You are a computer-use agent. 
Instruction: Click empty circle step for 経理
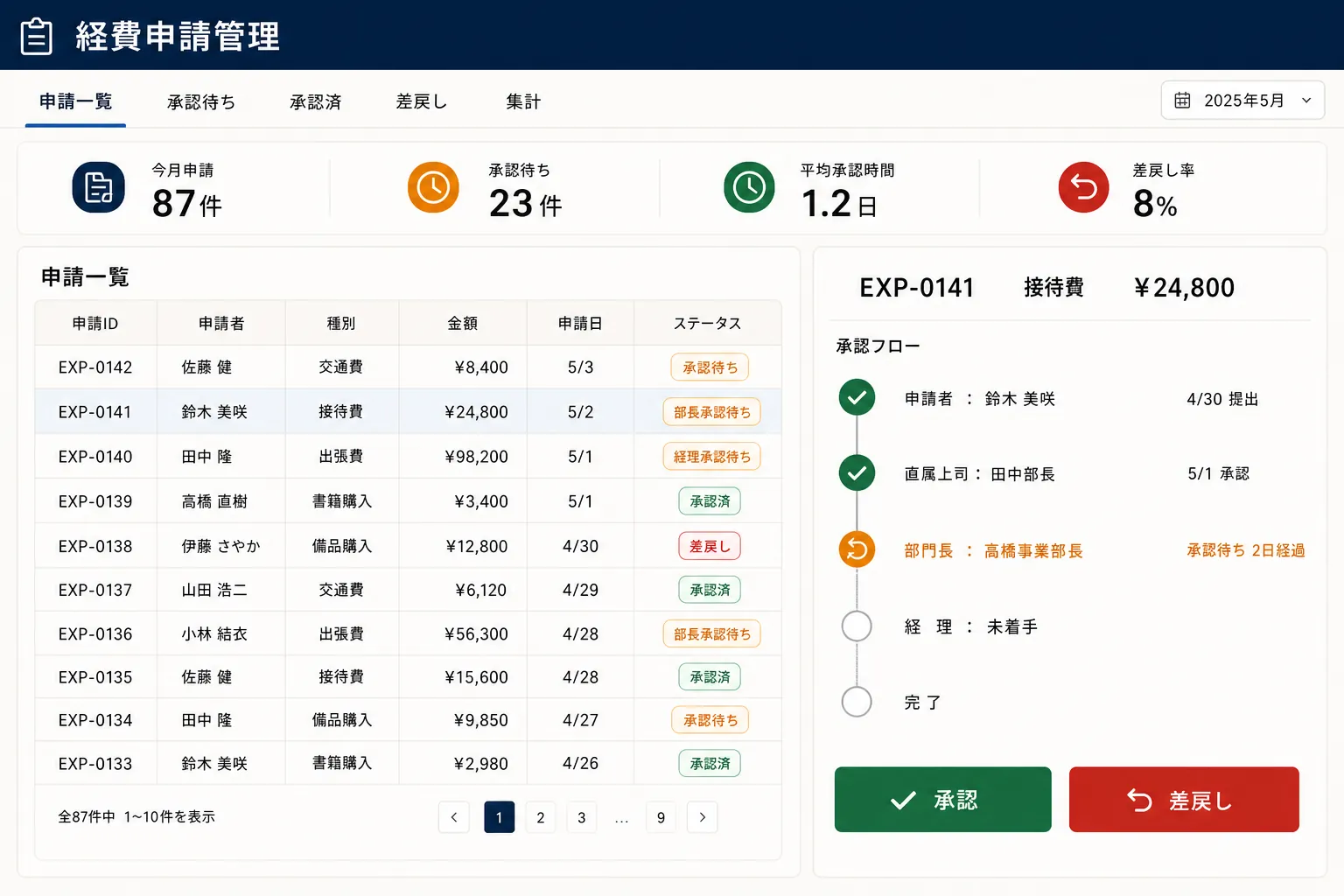point(857,626)
